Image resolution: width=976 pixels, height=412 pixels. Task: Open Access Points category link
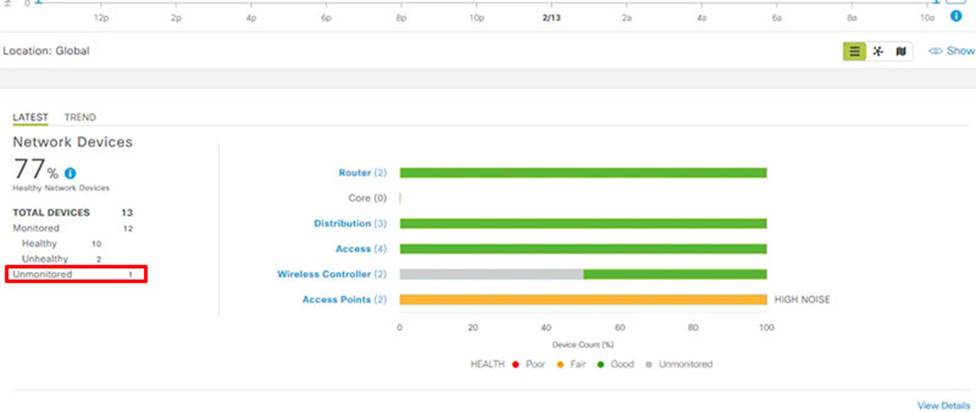pos(336,299)
